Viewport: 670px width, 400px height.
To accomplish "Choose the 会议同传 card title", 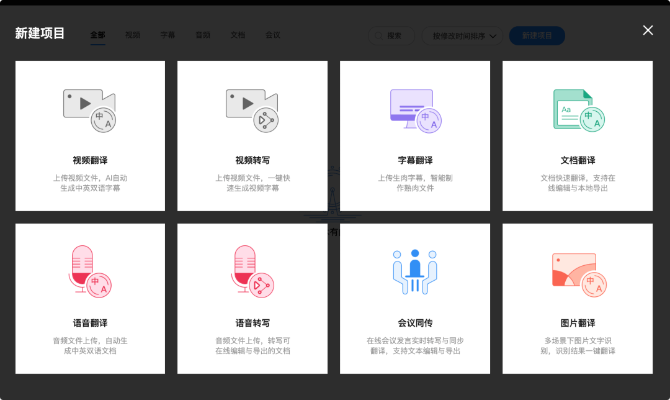I will point(415,323).
